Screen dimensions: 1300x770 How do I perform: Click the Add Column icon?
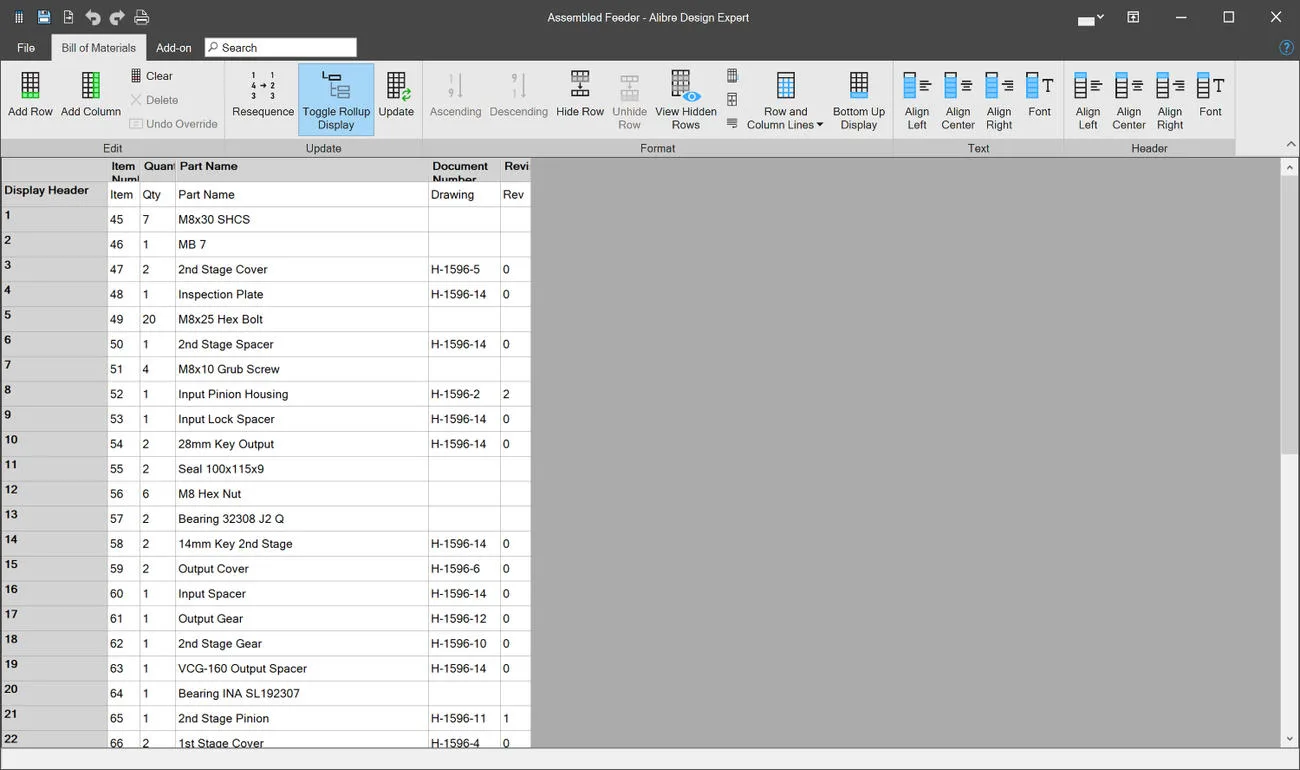tap(91, 95)
